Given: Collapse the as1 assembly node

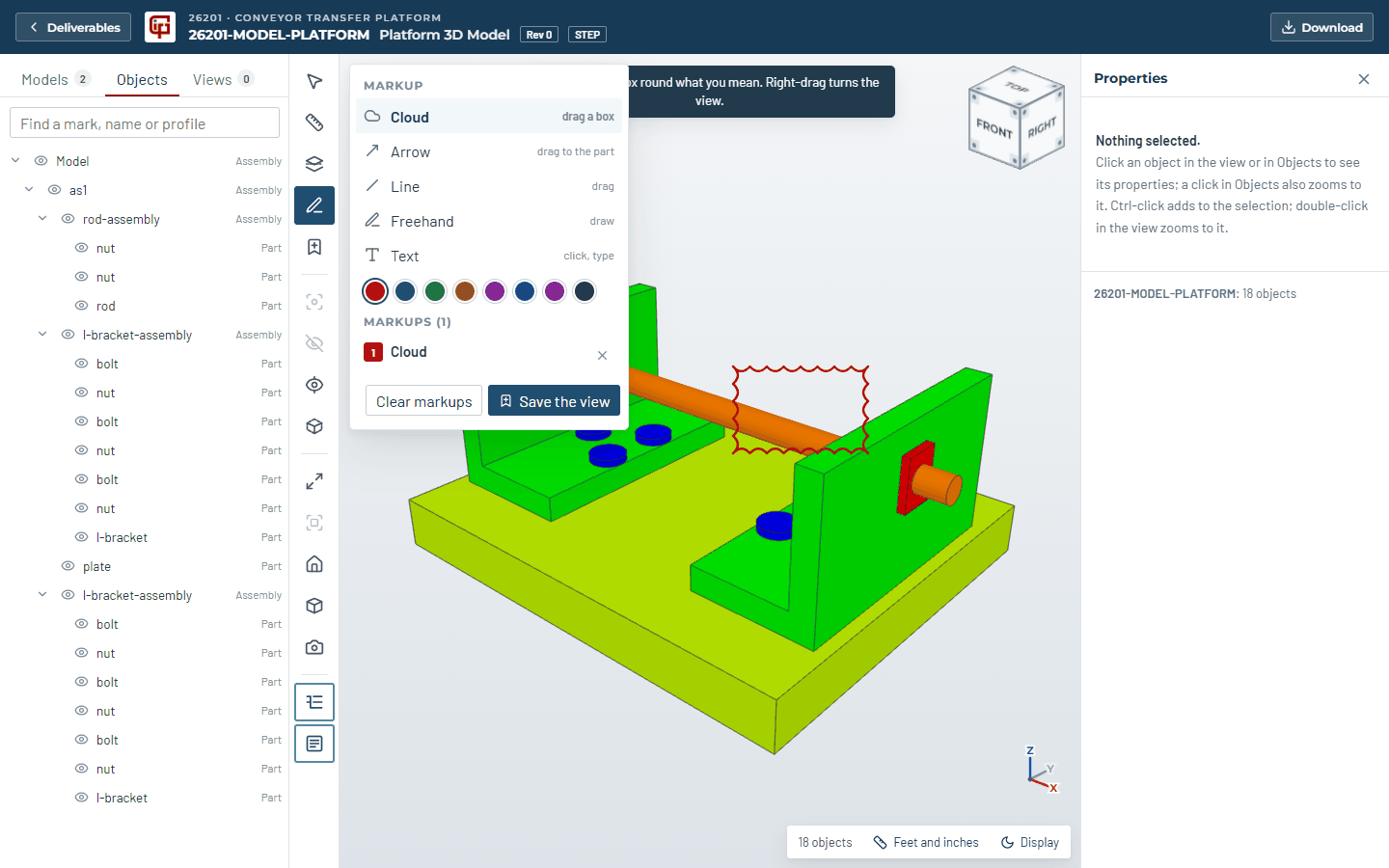Looking at the screenshot, I should 29,190.
